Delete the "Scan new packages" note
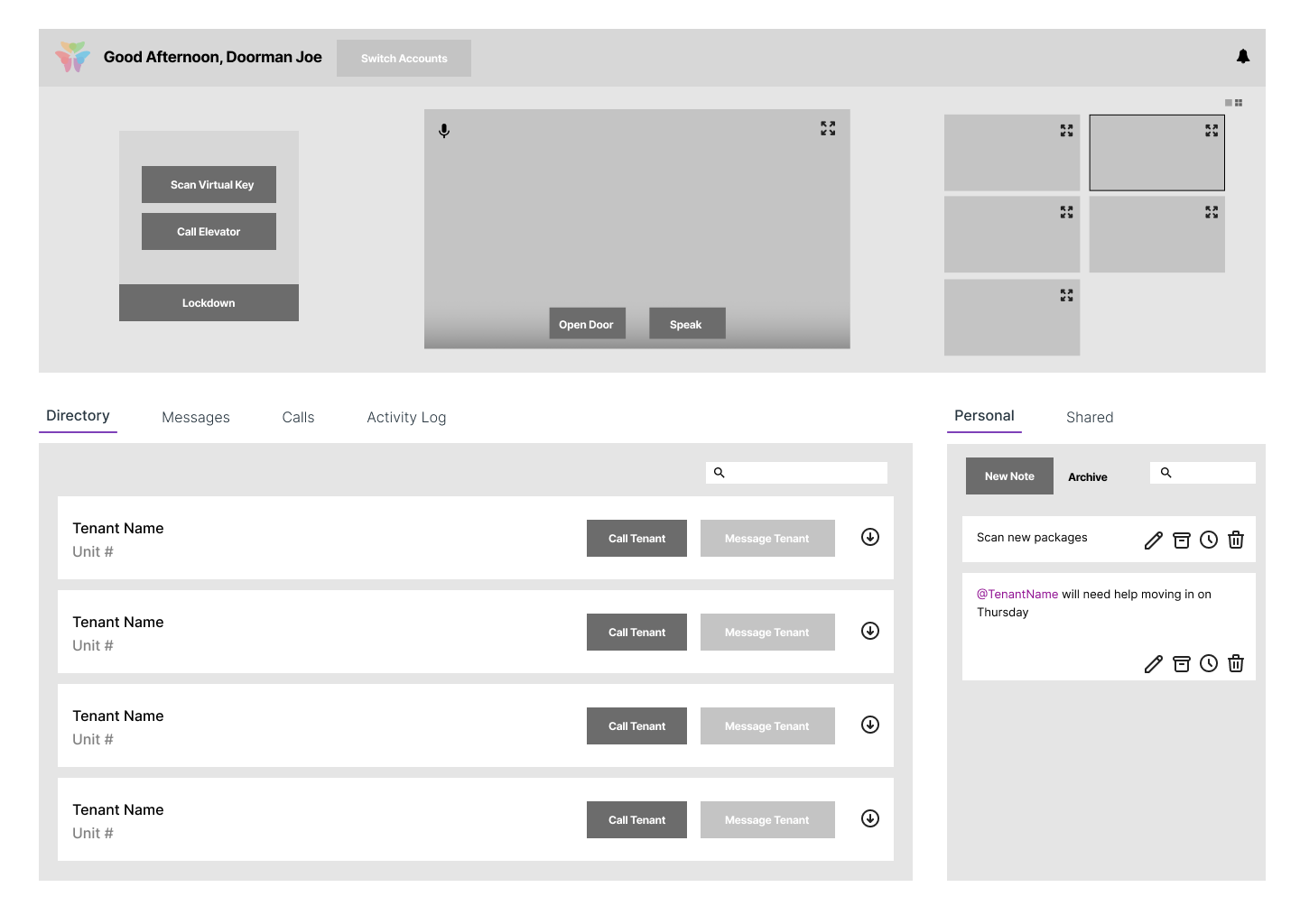 [1236, 541]
